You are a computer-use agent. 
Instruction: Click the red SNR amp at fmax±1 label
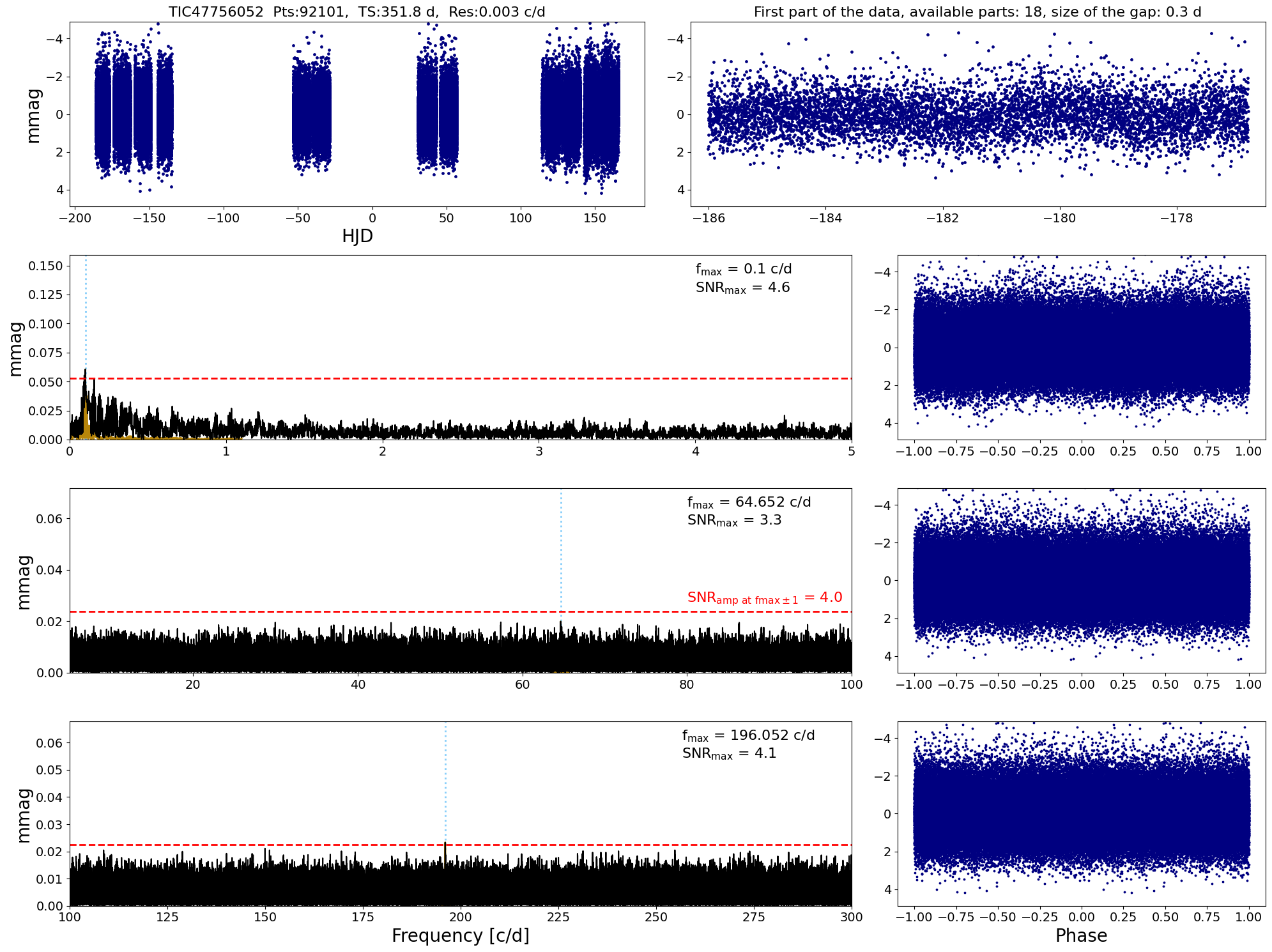[765, 598]
